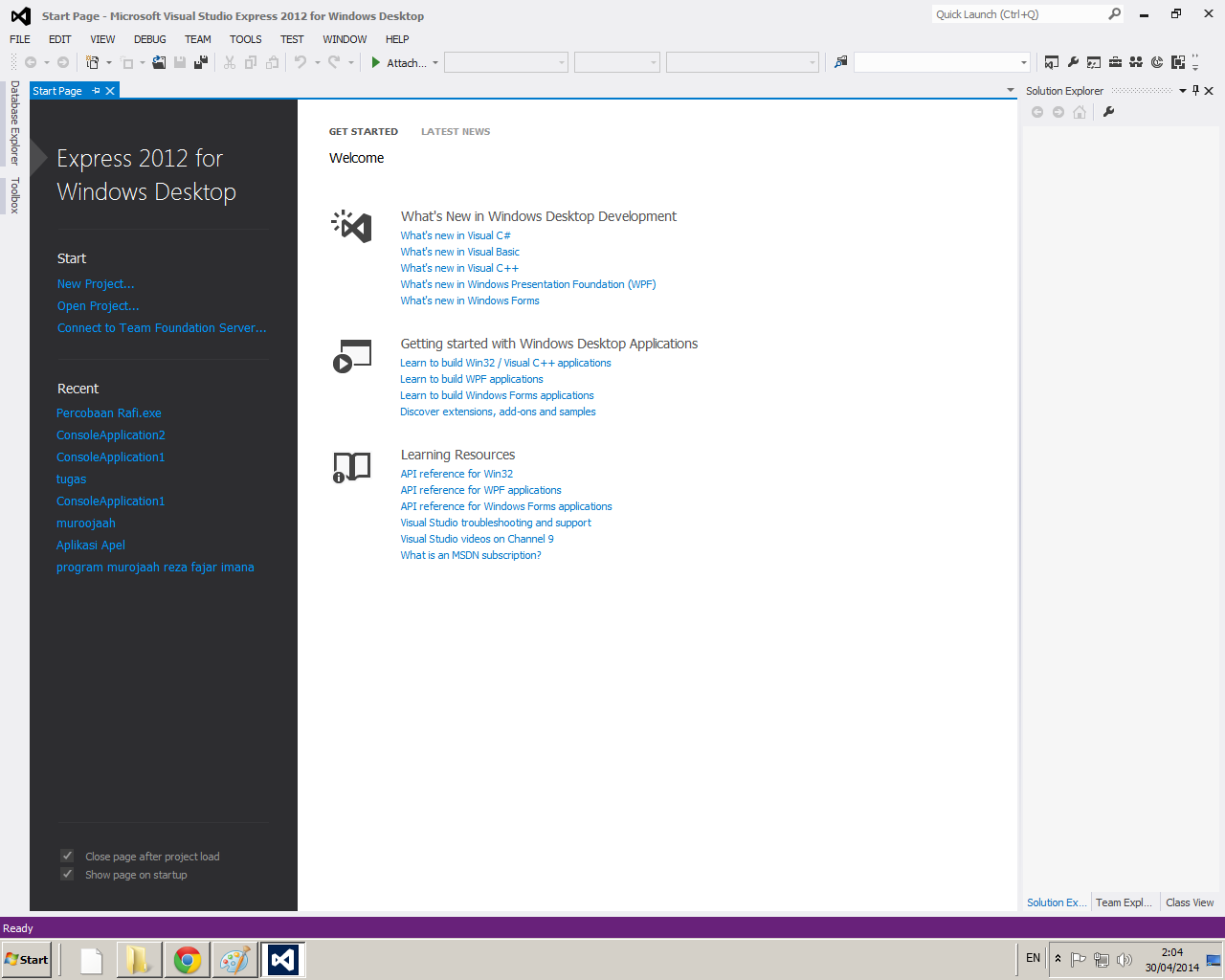The width and height of the screenshot is (1225, 980).
Task: Open 'What's new in Visual C#' link
Action: click(456, 235)
